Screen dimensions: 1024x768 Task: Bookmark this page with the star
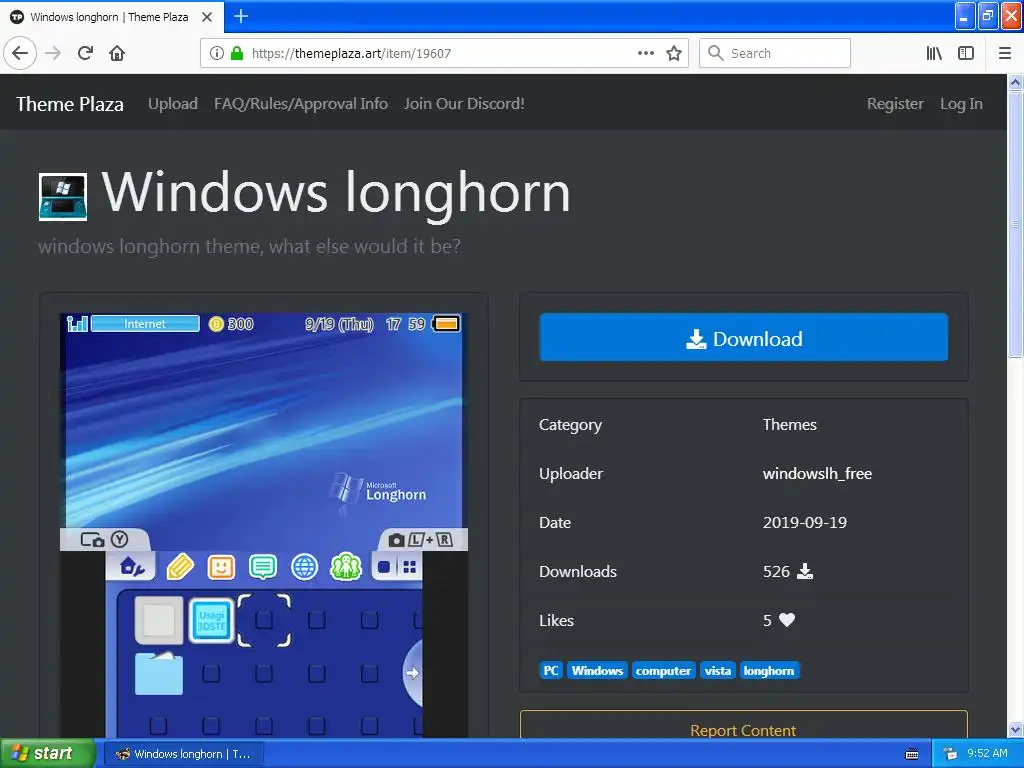[x=674, y=54]
